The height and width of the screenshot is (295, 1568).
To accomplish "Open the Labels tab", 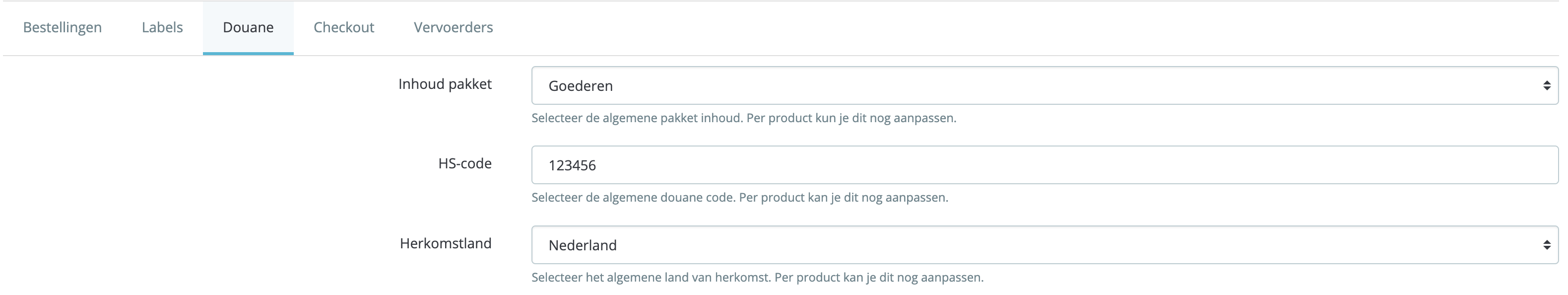I will [161, 27].
